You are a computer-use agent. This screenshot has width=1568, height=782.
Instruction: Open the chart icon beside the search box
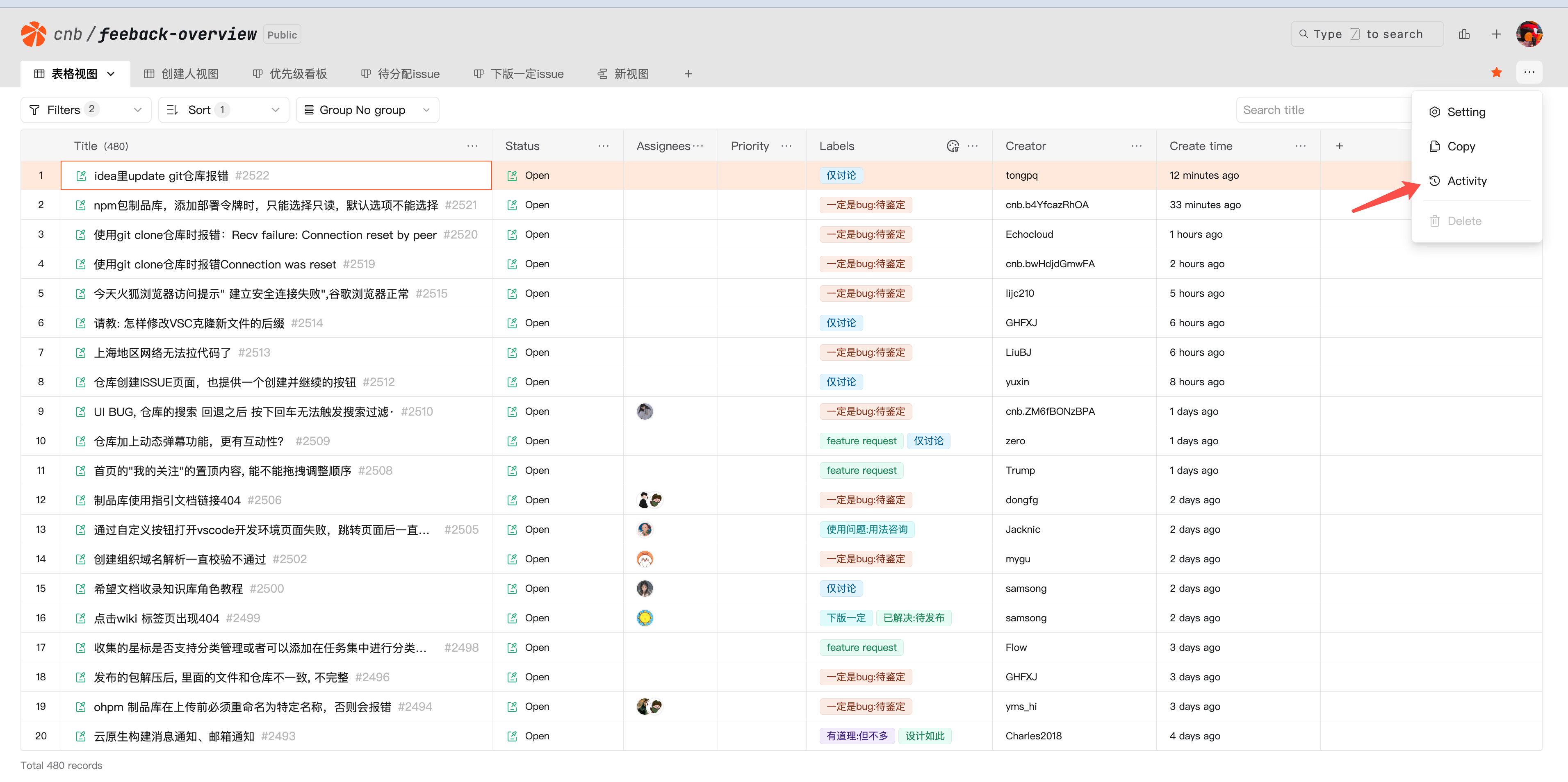coord(1464,34)
